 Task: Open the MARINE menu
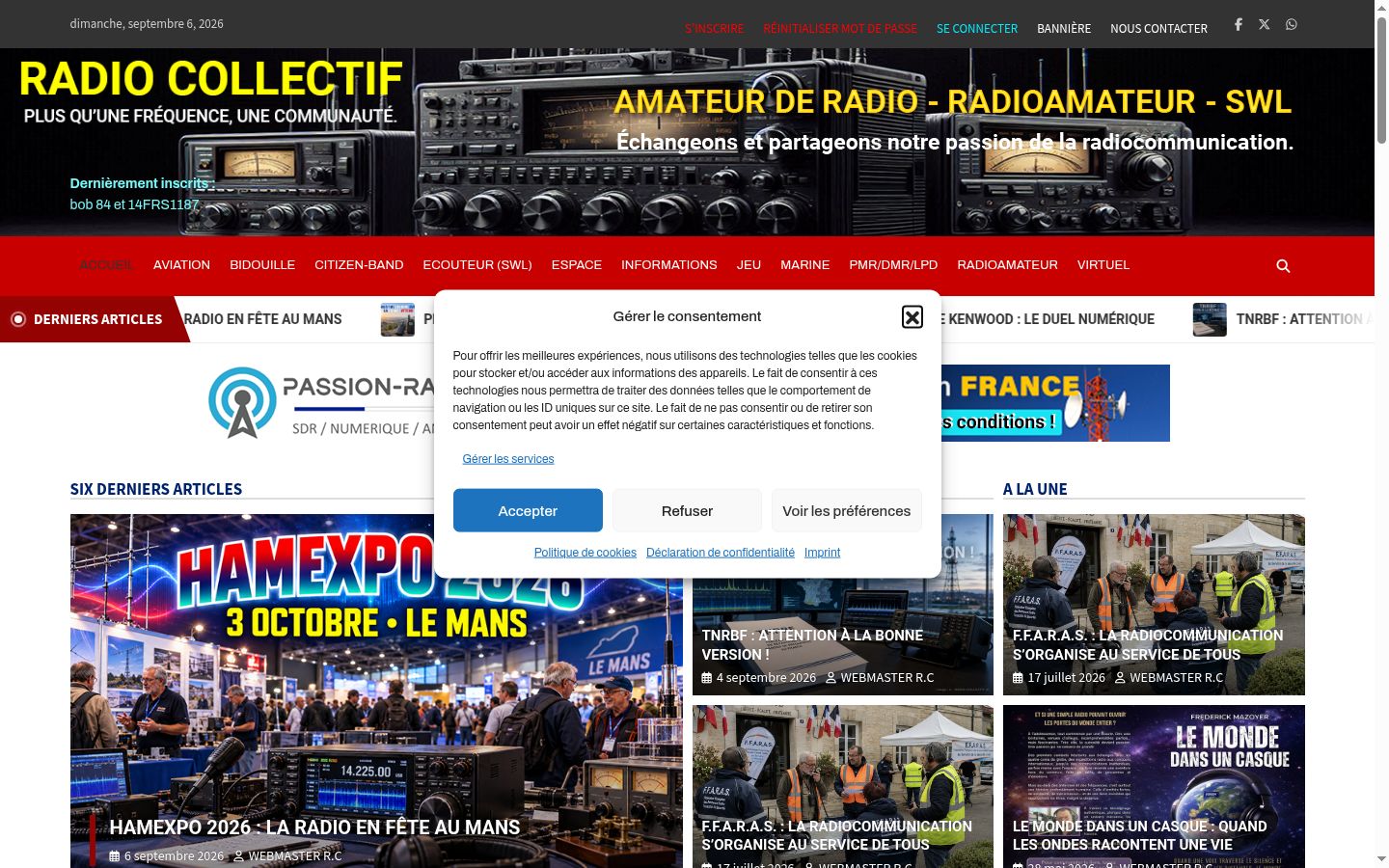point(804,264)
